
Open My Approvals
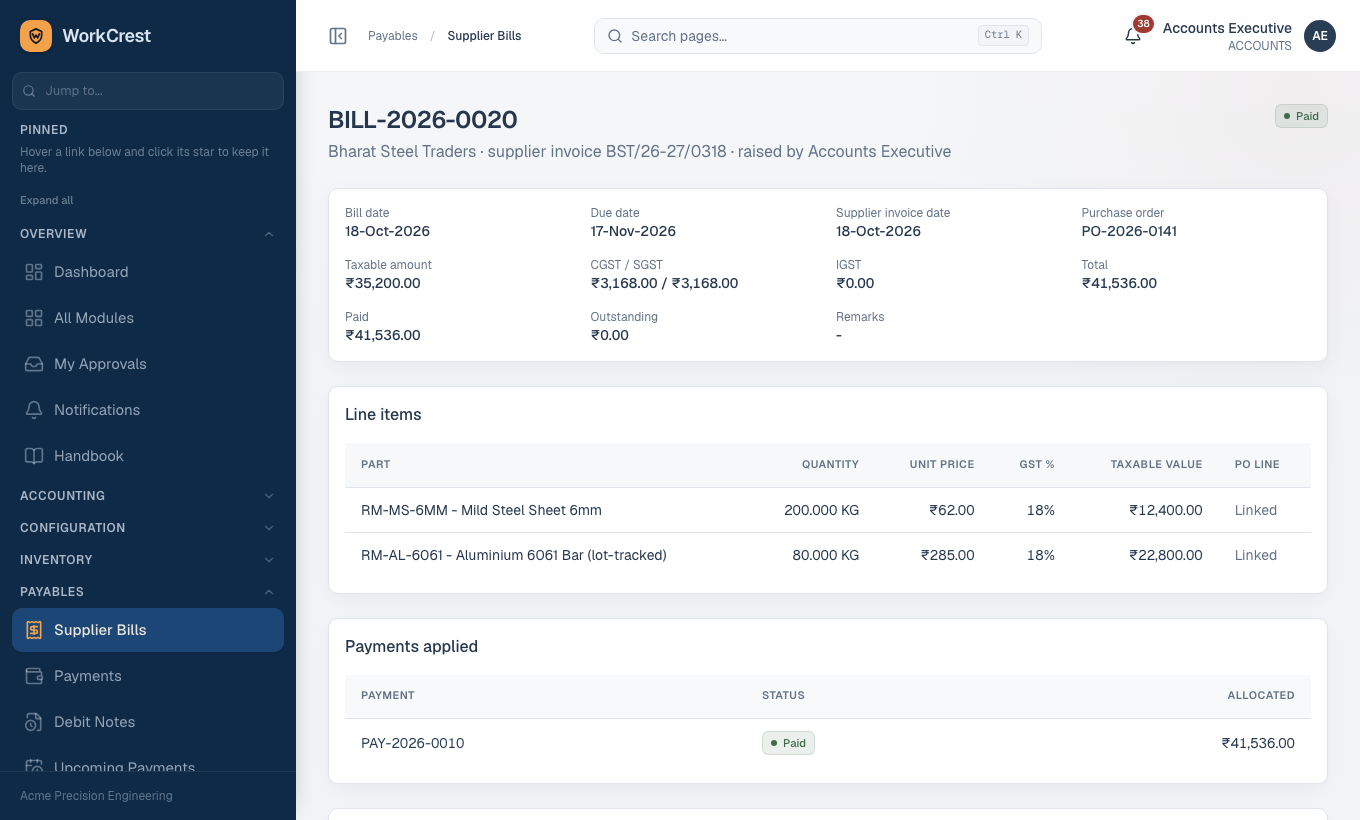148,364
